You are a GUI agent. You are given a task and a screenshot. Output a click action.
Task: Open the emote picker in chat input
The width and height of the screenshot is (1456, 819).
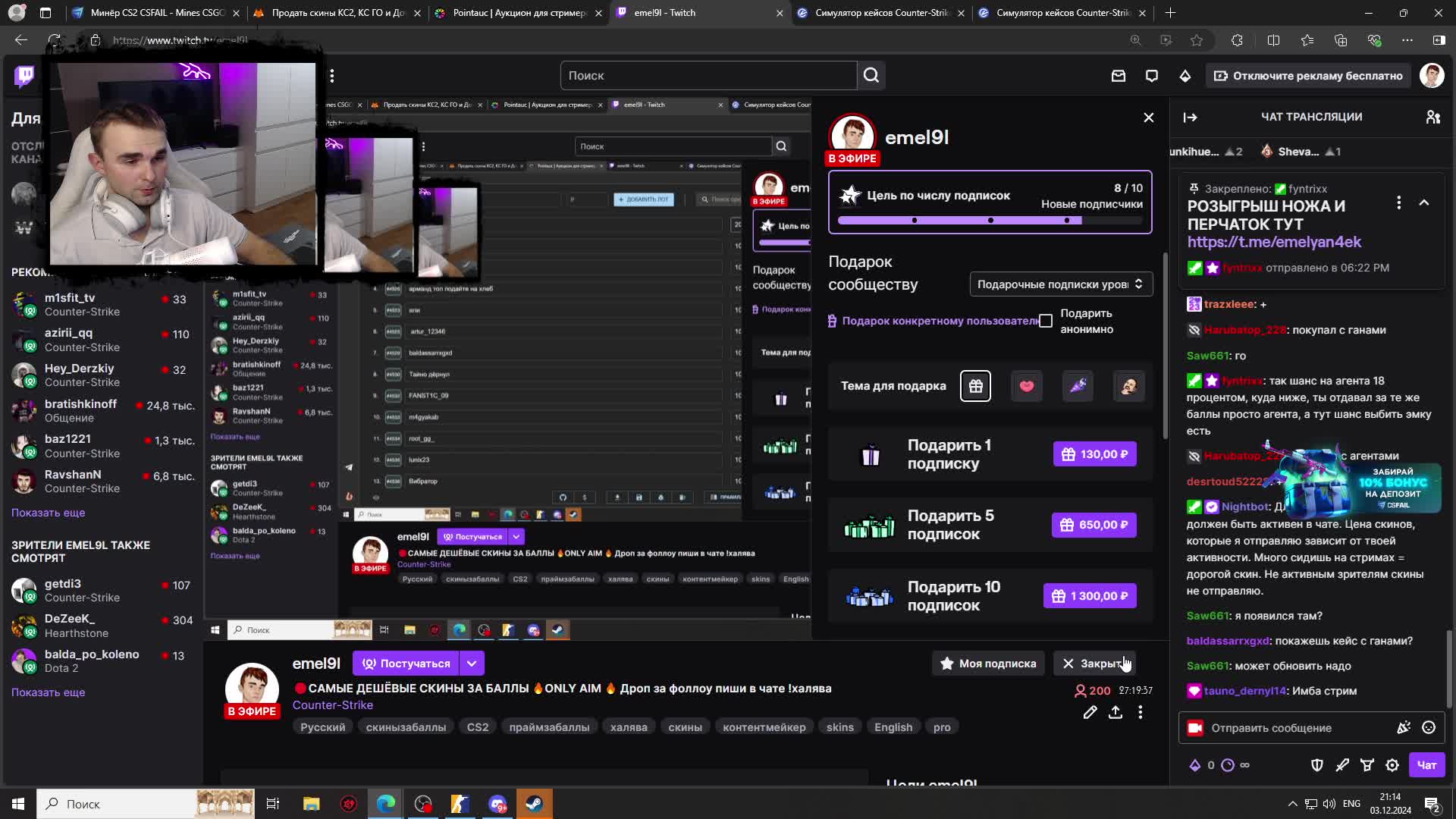1429,727
